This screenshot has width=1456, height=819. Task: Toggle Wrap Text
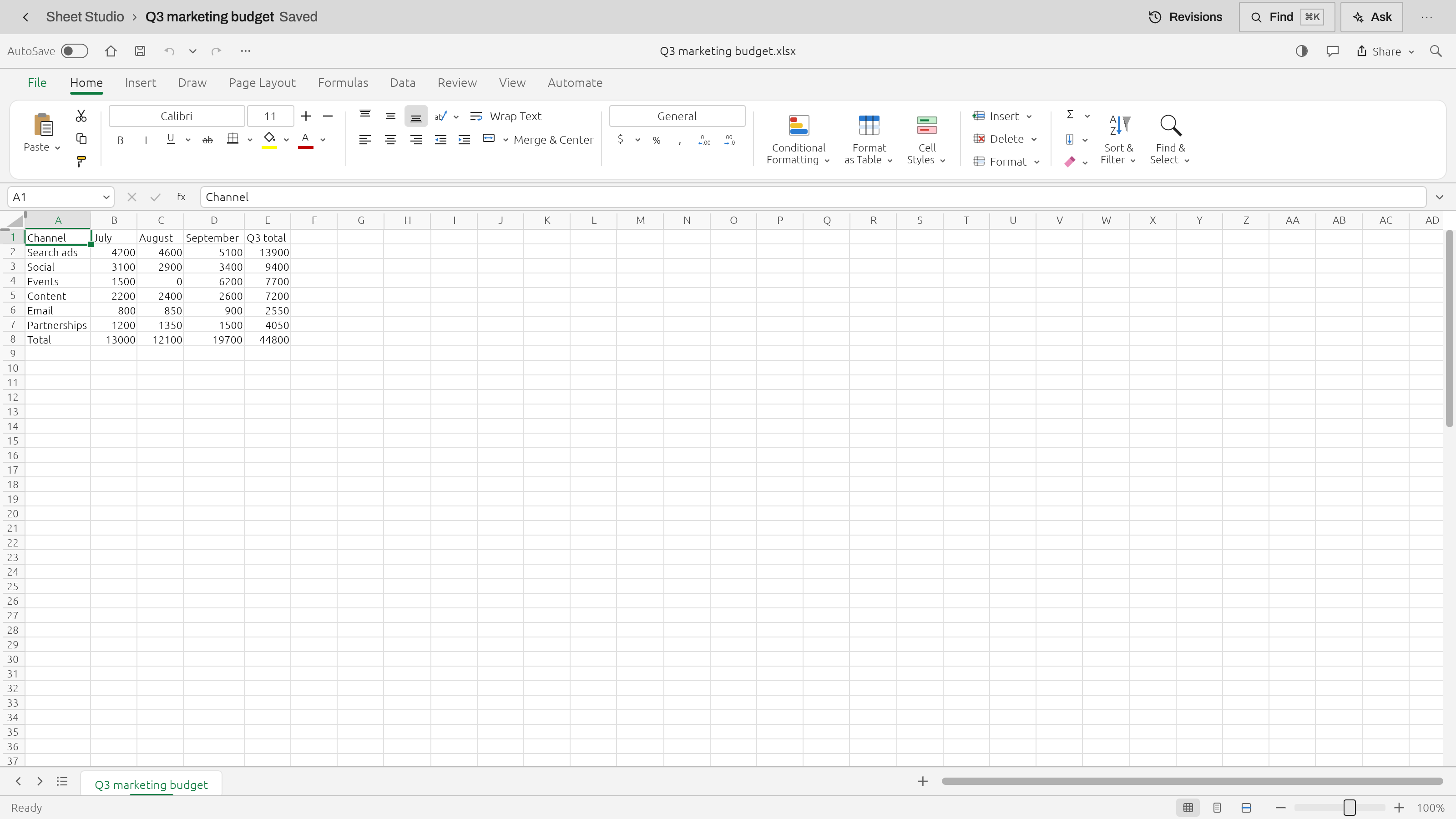point(506,116)
